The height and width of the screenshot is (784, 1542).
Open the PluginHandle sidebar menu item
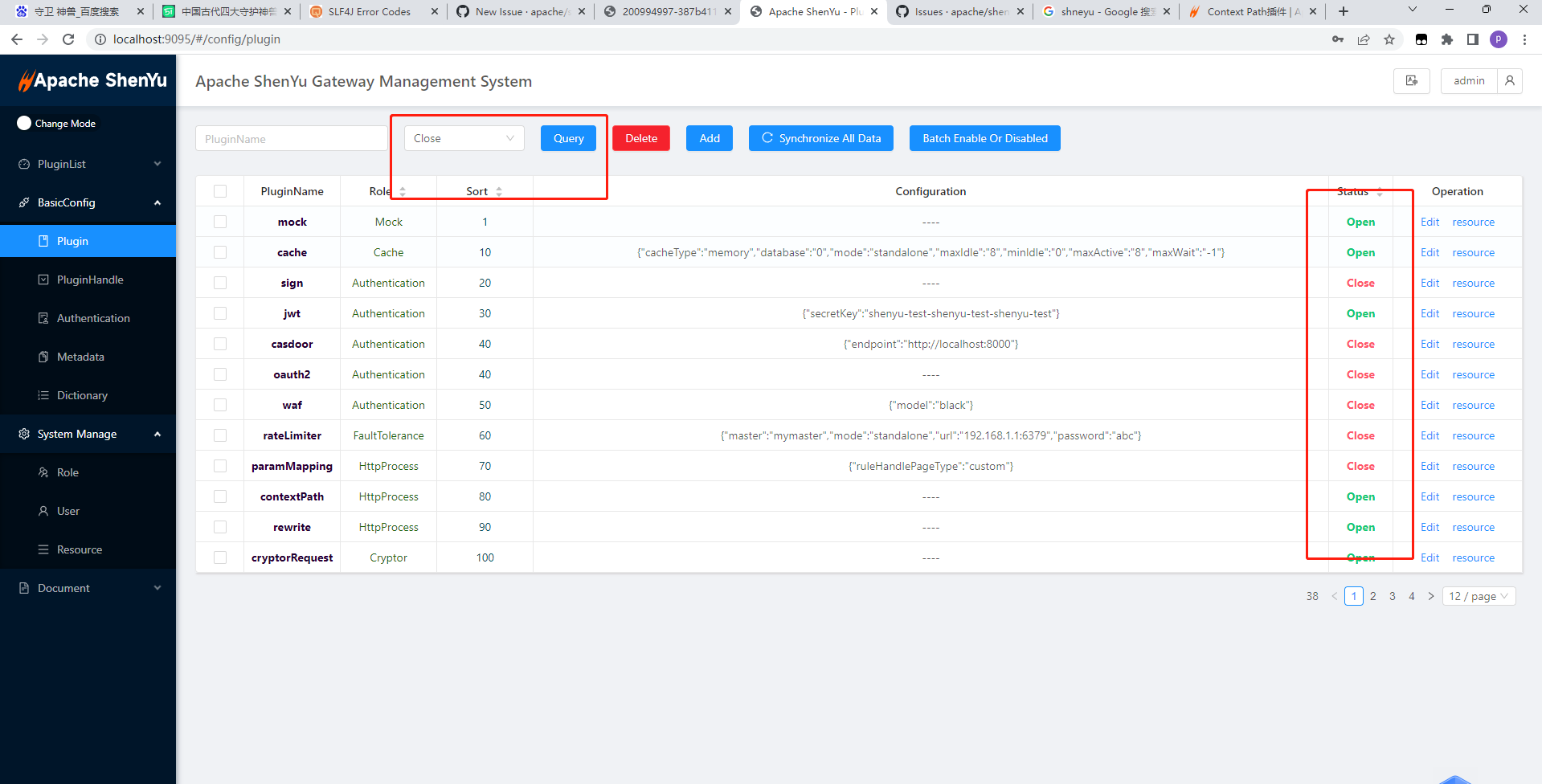(x=88, y=280)
